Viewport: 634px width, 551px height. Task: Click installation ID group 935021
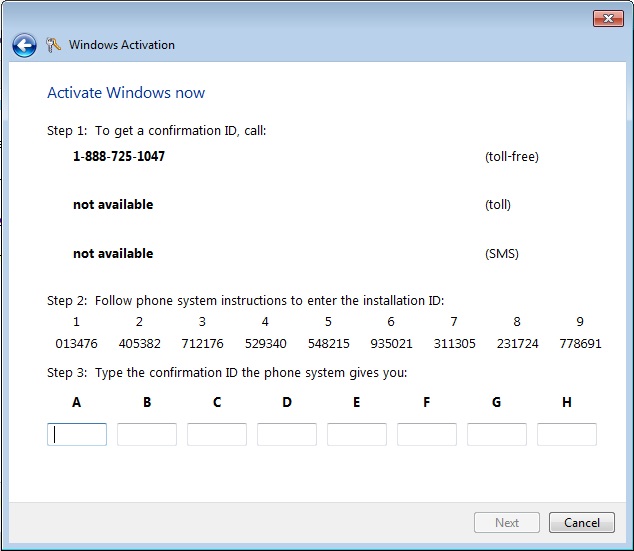[391, 344]
